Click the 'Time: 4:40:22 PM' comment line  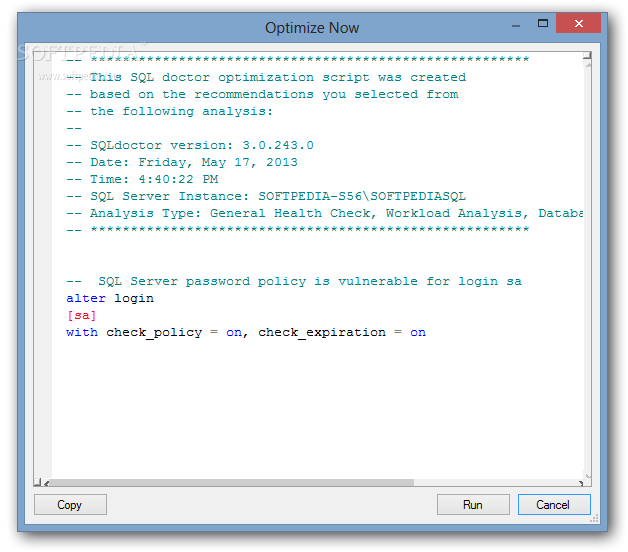pos(142,179)
